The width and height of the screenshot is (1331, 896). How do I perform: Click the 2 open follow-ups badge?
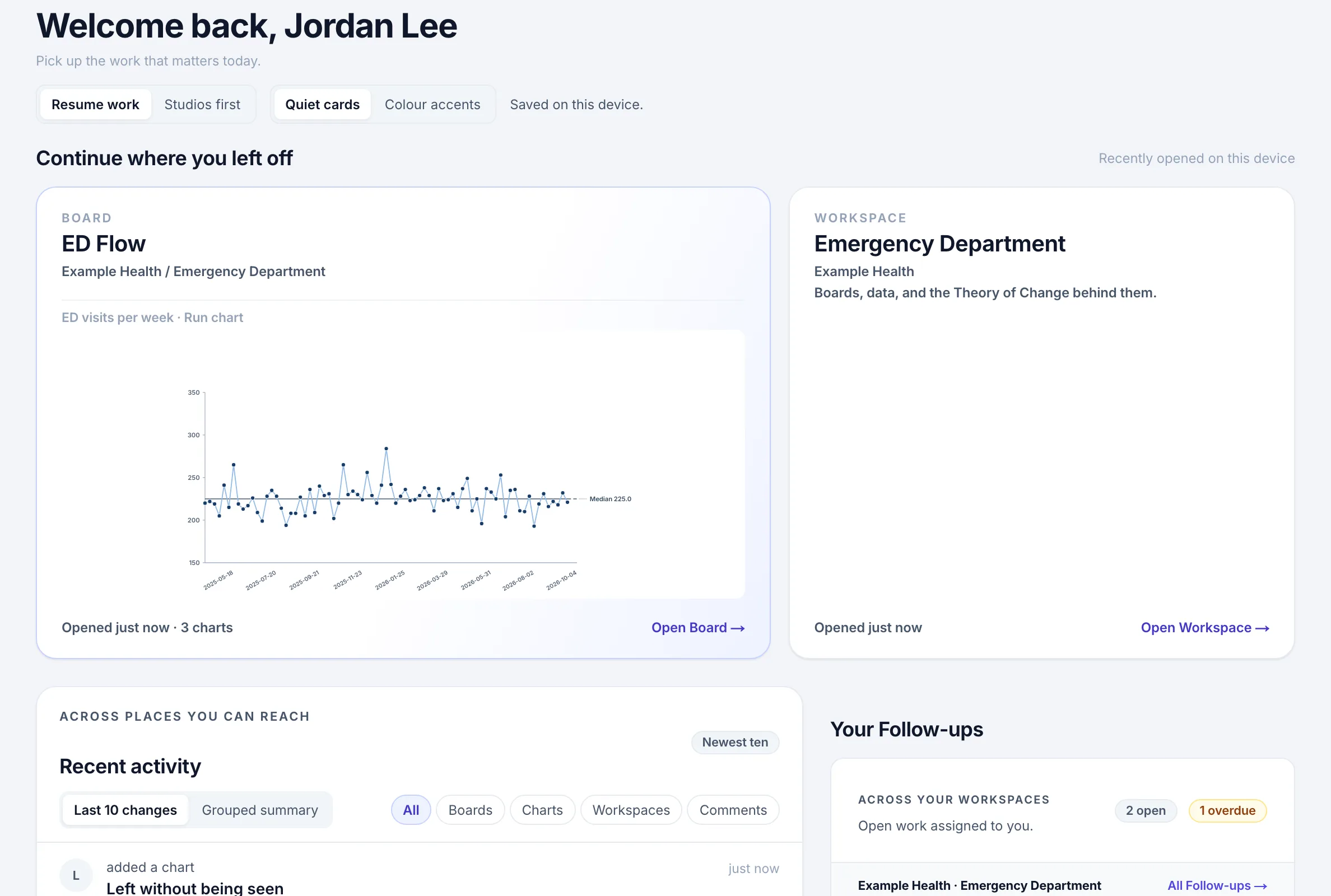pyautogui.click(x=1145, y=810)
